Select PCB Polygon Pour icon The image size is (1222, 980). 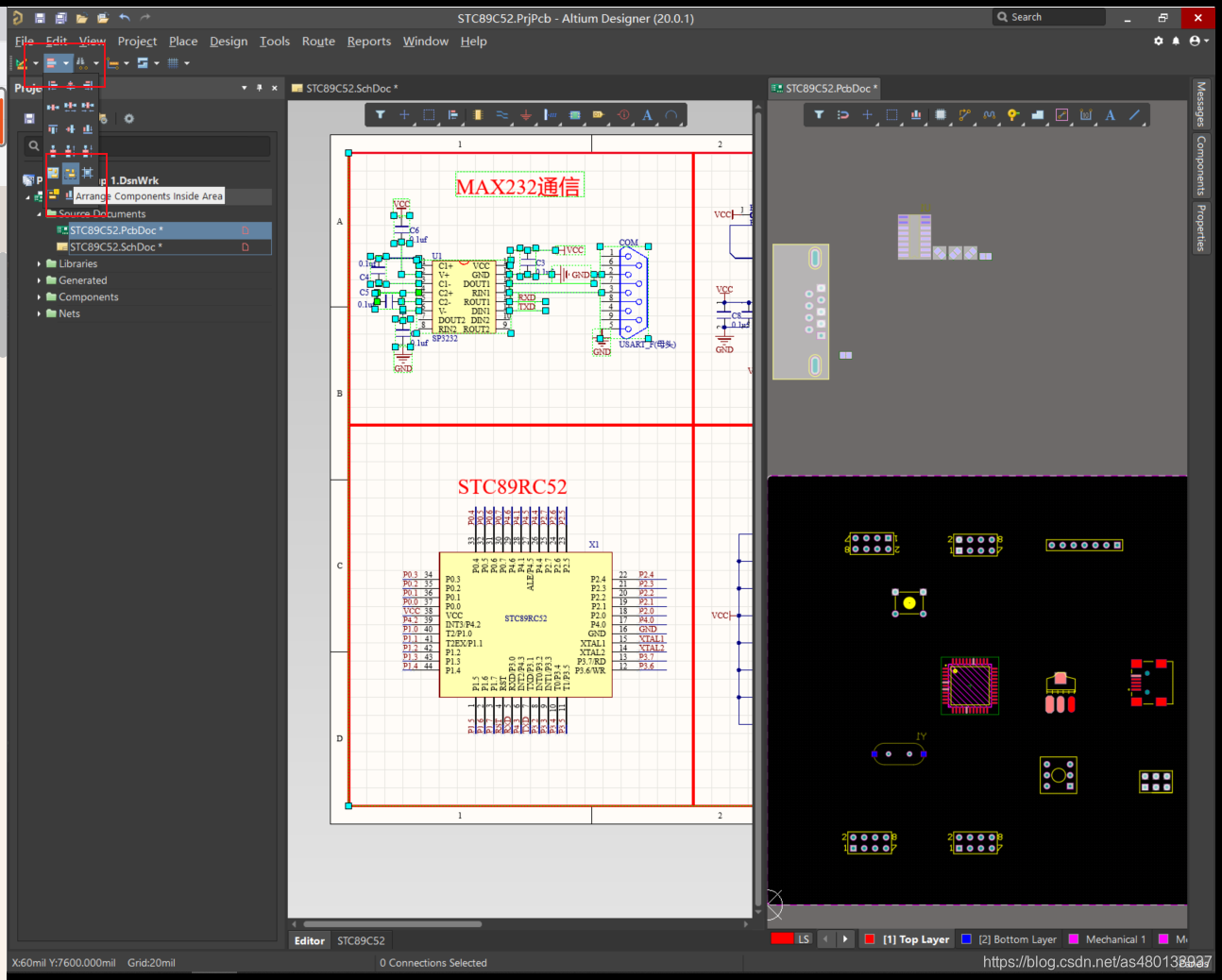coord(1038,115)
